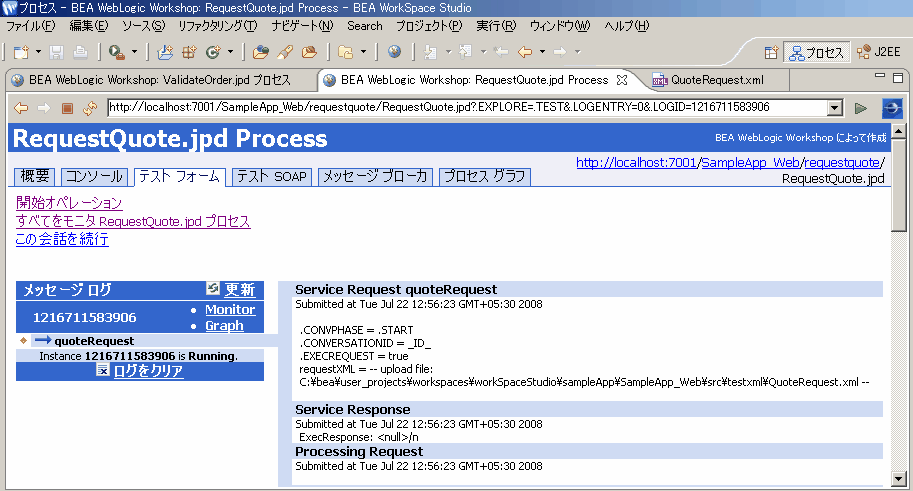
Task: Click the last edit location arrow
Action: point(501,52)
